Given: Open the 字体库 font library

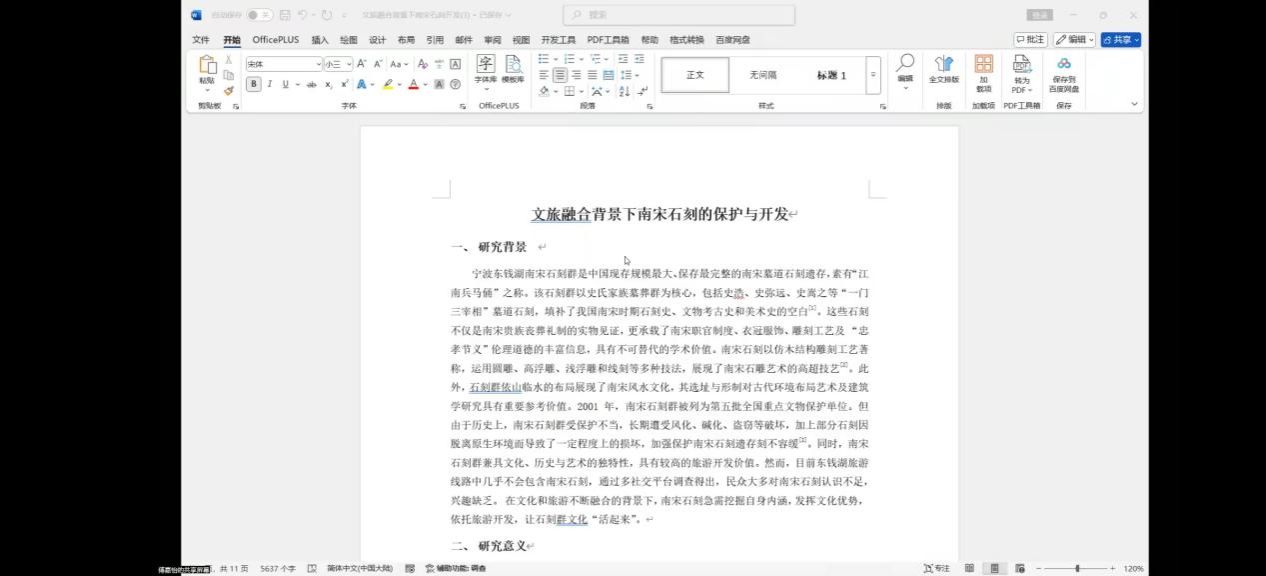Looking at the screenshot, I should [x=485, y=68].
